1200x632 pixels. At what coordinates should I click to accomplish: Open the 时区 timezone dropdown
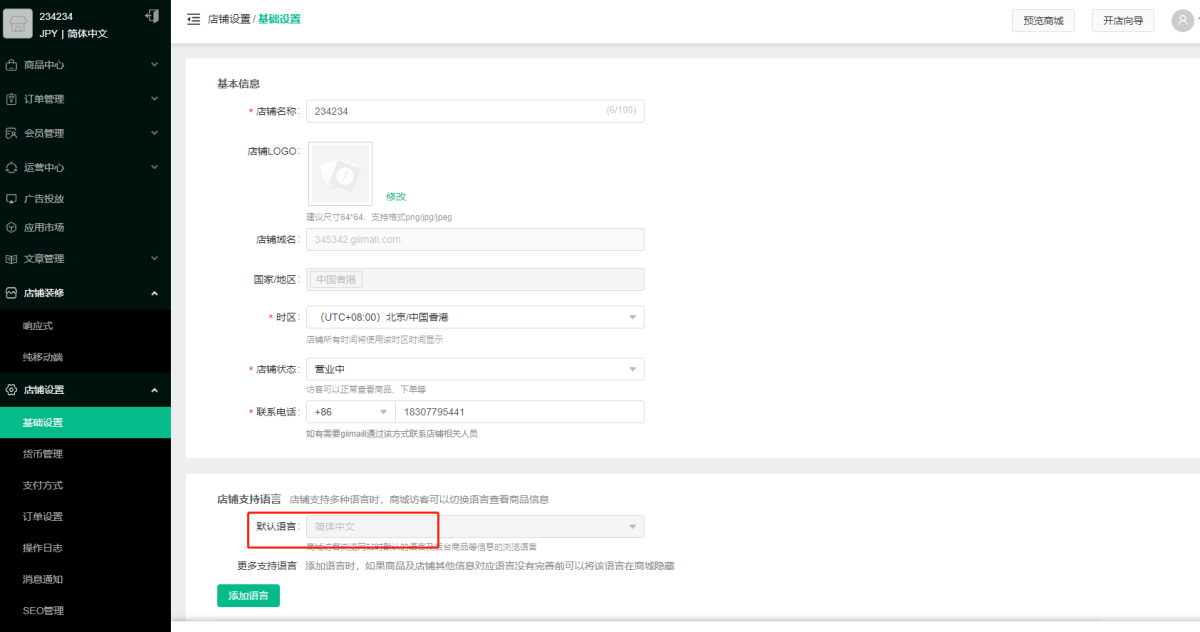[475, 317]
